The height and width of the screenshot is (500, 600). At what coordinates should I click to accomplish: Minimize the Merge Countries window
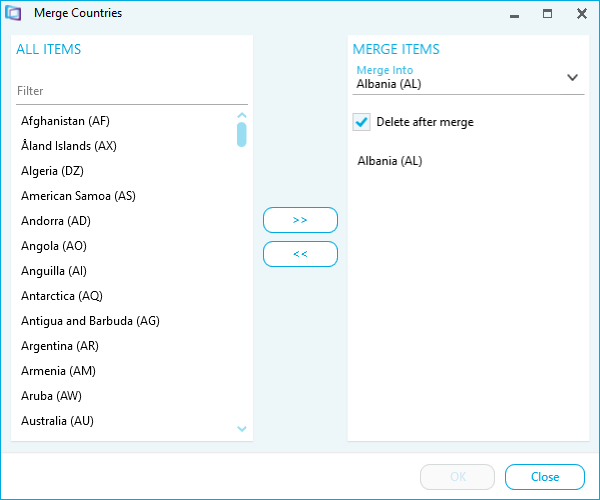tap(514, 15)
